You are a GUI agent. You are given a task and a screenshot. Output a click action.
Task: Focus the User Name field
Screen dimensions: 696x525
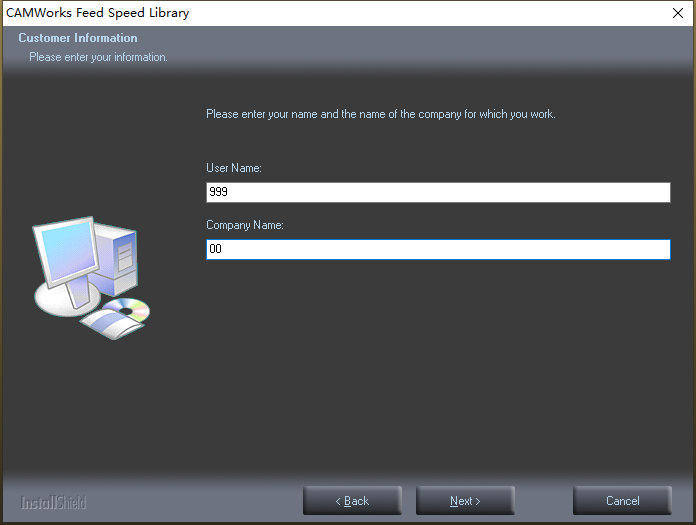point(438,192)
